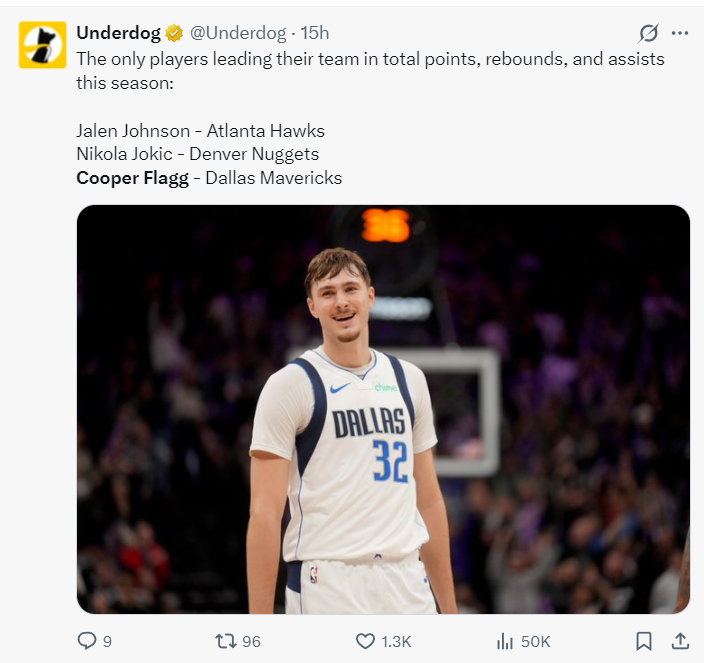The width and height of the screenshot is (704, 663).
Task: Open the three-dot More options menu
Action: 680,33
